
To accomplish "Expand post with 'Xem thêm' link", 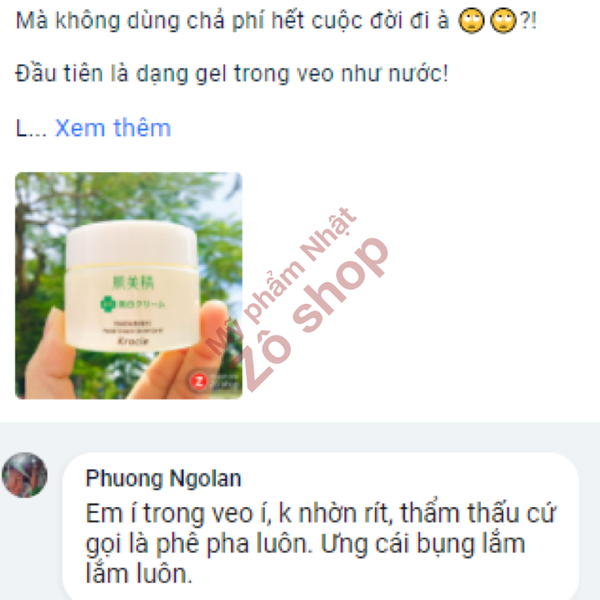I will pyautogui.click(x=113, y=128).
